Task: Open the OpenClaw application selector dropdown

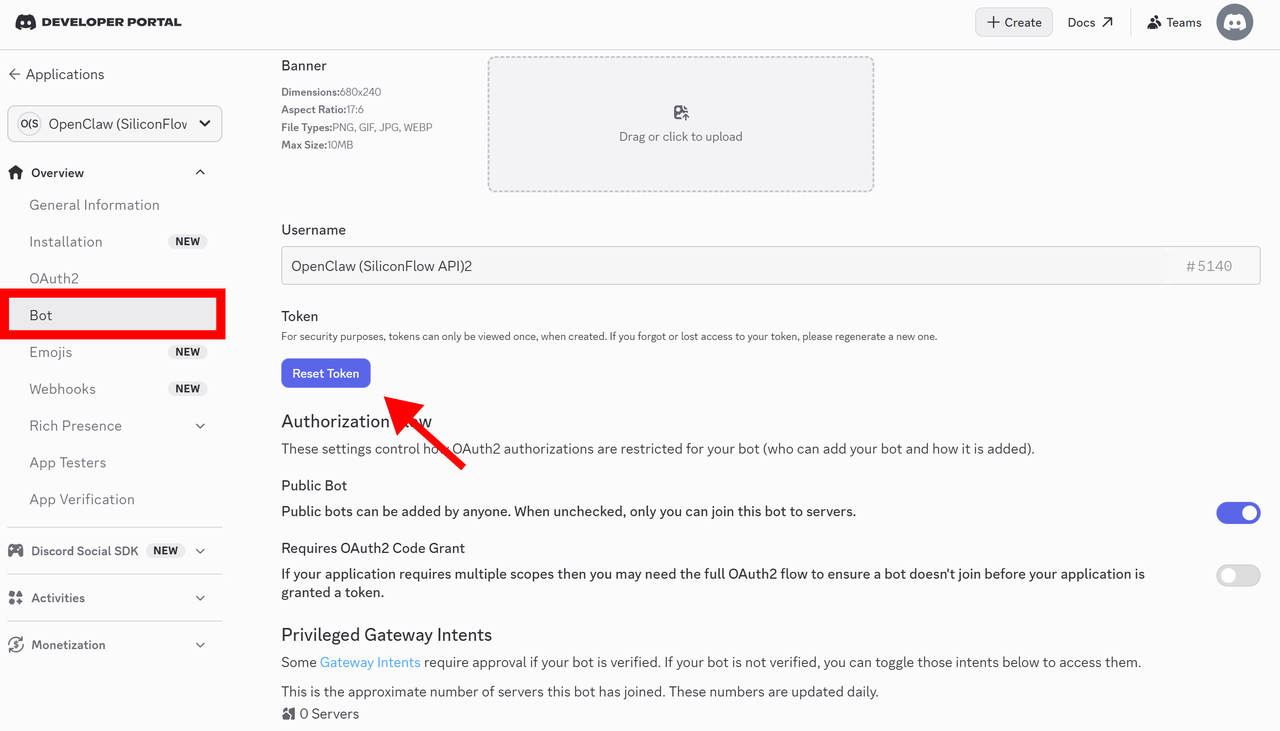Action: pos(115,124)
